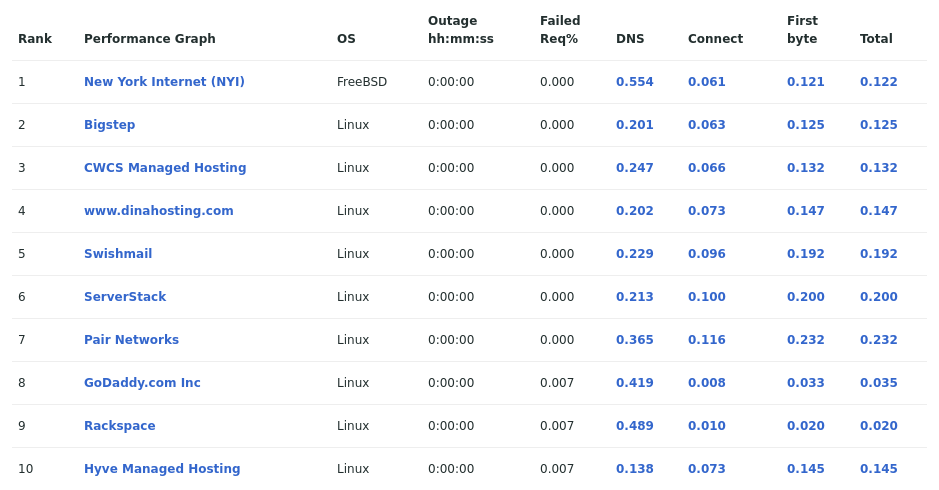
Task: Open www.dinahosting.com link
Action: tap(159, 211)
